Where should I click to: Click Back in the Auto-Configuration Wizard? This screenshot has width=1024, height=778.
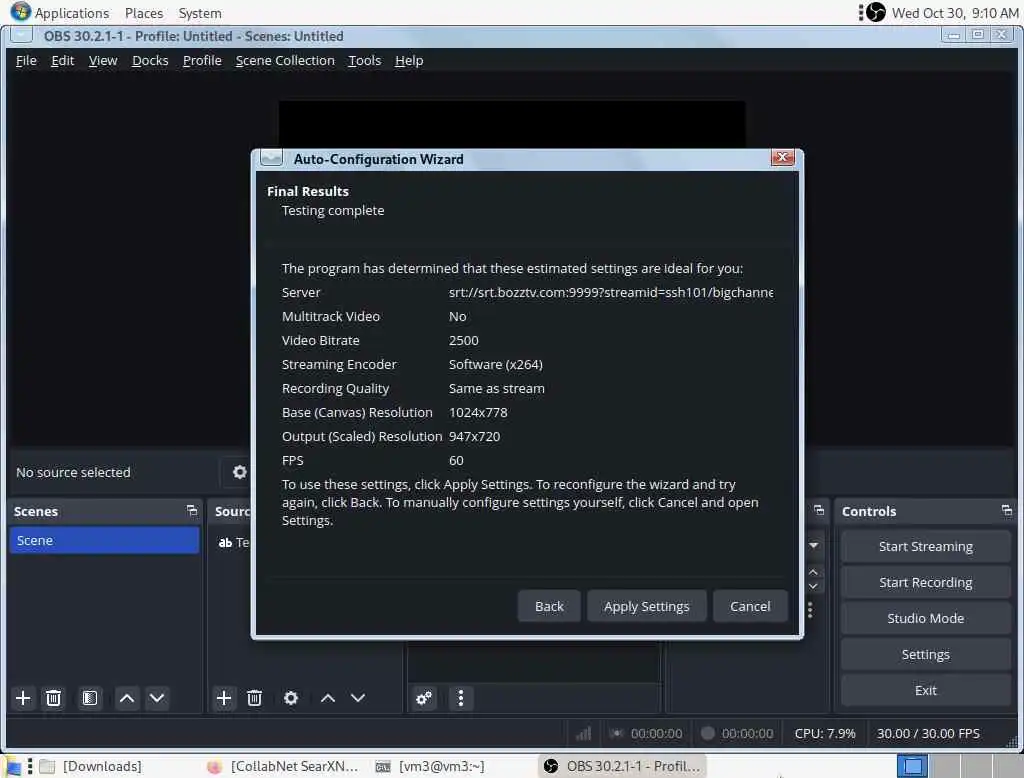click(x=549, y=606)
